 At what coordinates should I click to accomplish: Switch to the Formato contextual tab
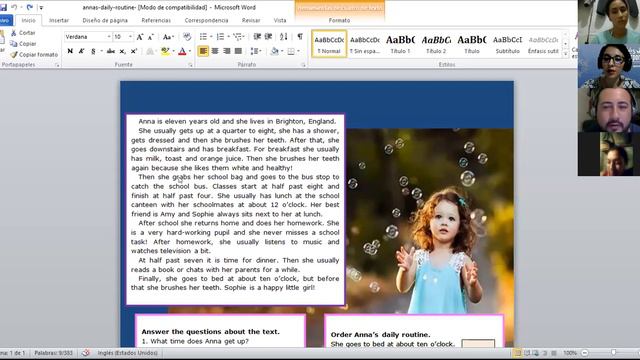[339, 20]
